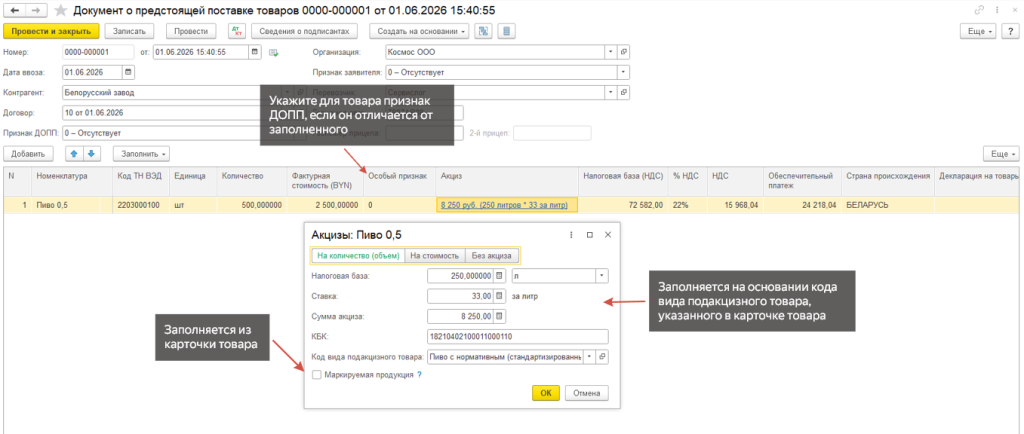Open calculator for Ставка field

coord(500,296)
